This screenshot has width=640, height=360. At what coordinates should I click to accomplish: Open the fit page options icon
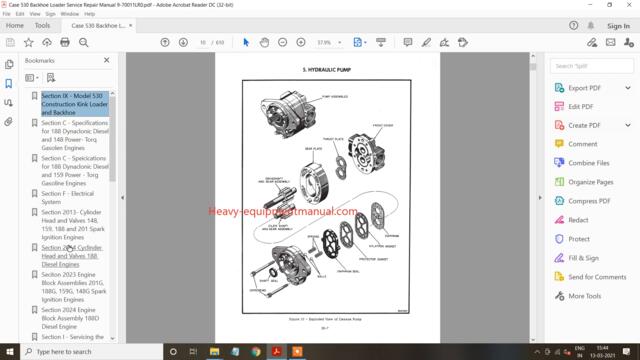(x=359, y=42)
